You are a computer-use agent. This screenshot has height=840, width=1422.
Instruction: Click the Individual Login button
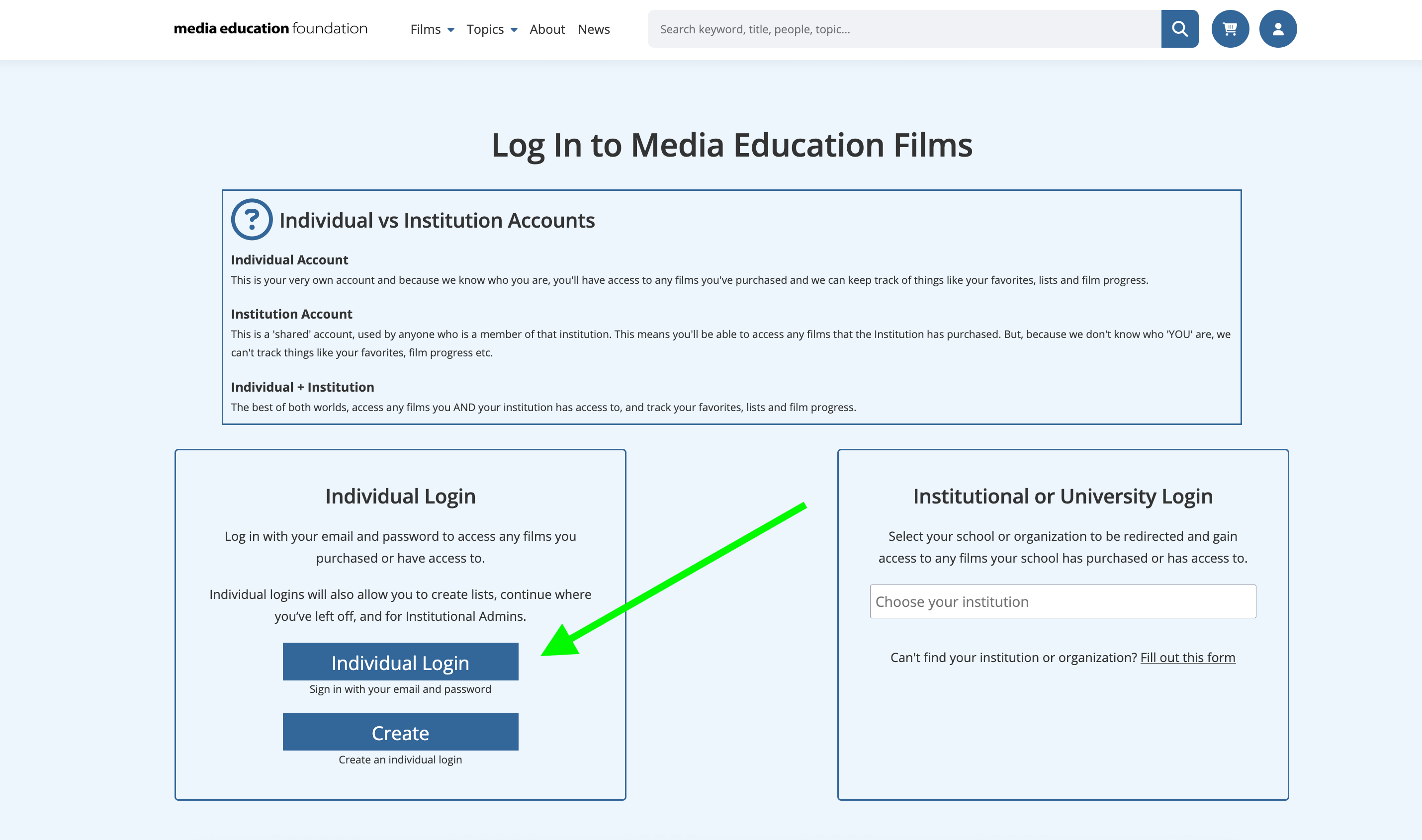tap(400, 662)
